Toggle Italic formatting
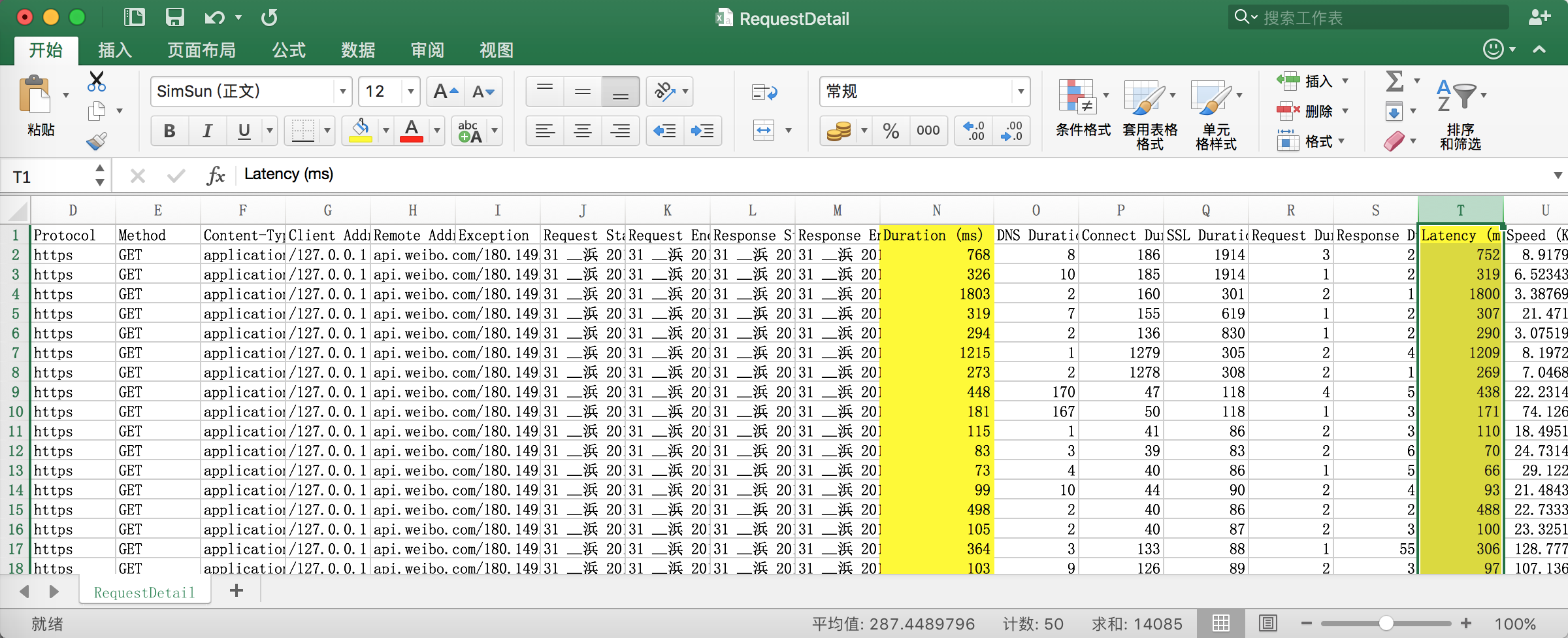This screenshot has height=638, width=1568. (207, 131)
